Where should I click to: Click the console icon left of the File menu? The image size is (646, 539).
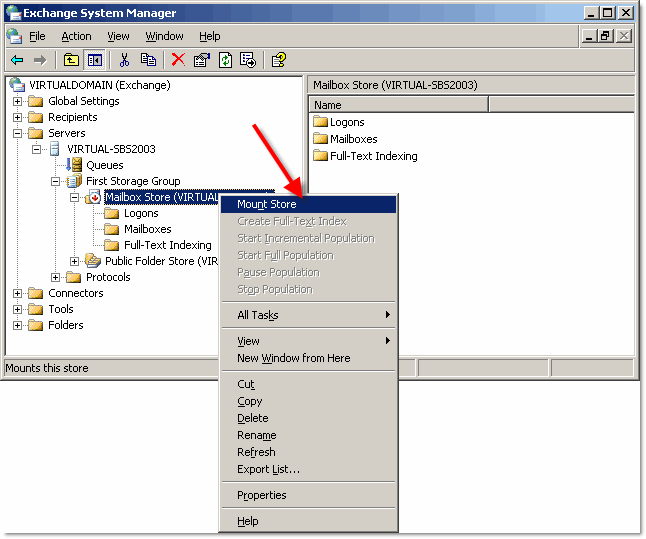click(15, 36)
